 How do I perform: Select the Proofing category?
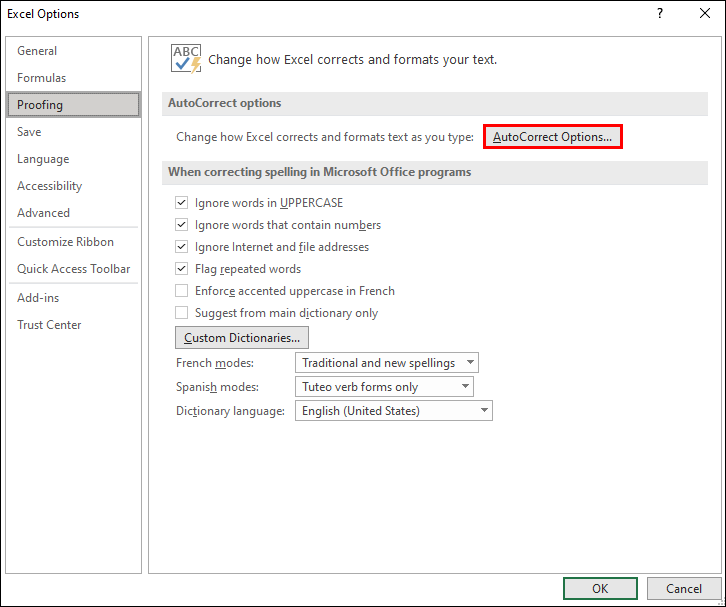(74, 105)
